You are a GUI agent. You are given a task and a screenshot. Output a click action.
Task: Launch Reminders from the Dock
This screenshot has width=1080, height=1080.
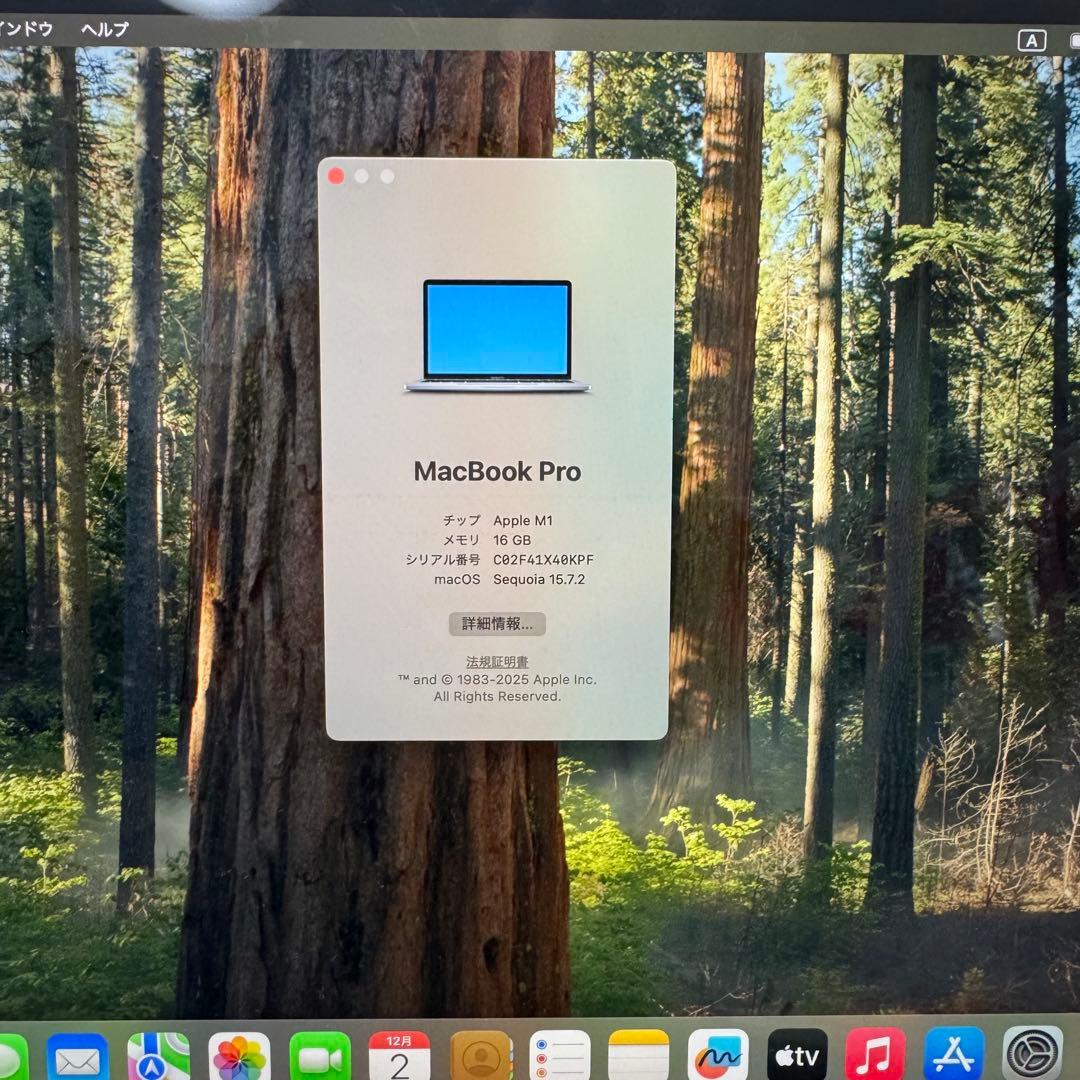point(560,1056)
